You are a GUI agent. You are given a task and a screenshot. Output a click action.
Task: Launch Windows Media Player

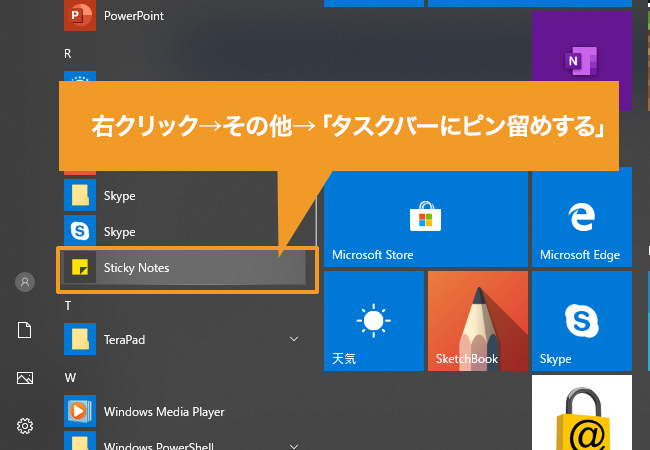pyautogui.click(x=163, y=412)
